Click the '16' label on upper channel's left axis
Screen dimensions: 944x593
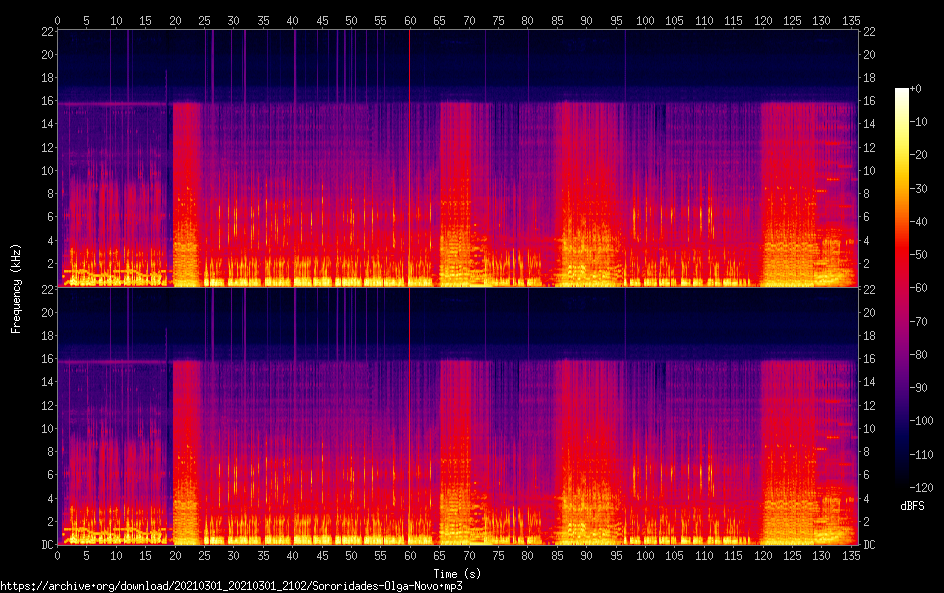pyautogui.click(x=47, y=101)
